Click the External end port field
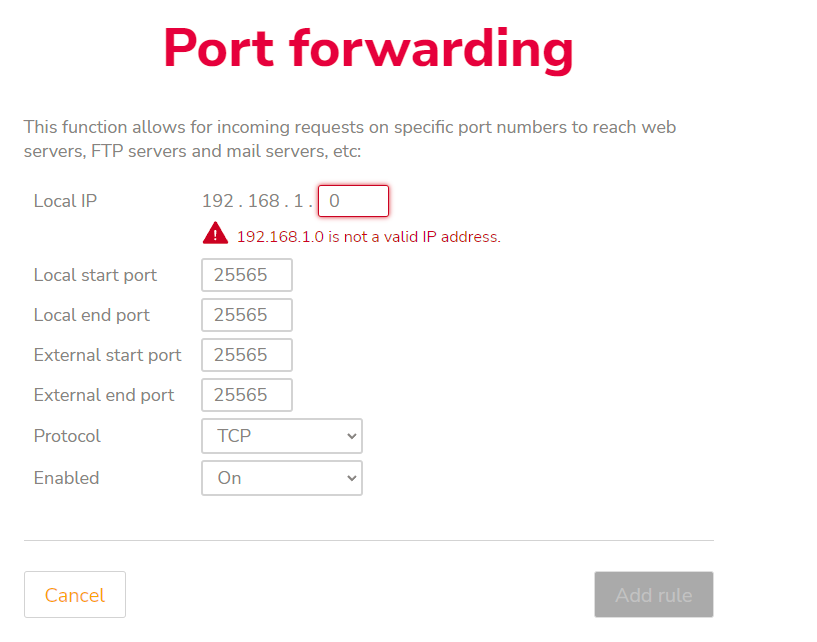 pyautogui.click(x=246, y=394)
